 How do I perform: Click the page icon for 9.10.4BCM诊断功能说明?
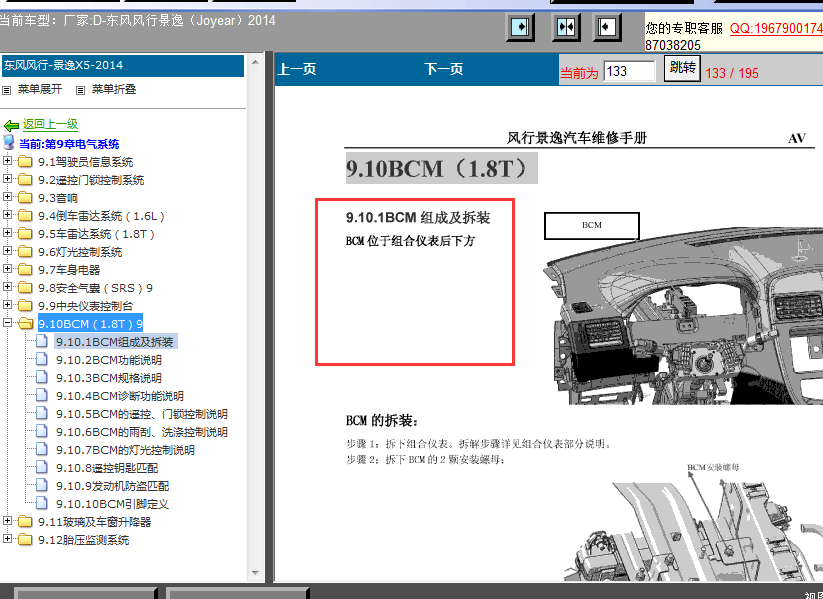click(42, 395)
